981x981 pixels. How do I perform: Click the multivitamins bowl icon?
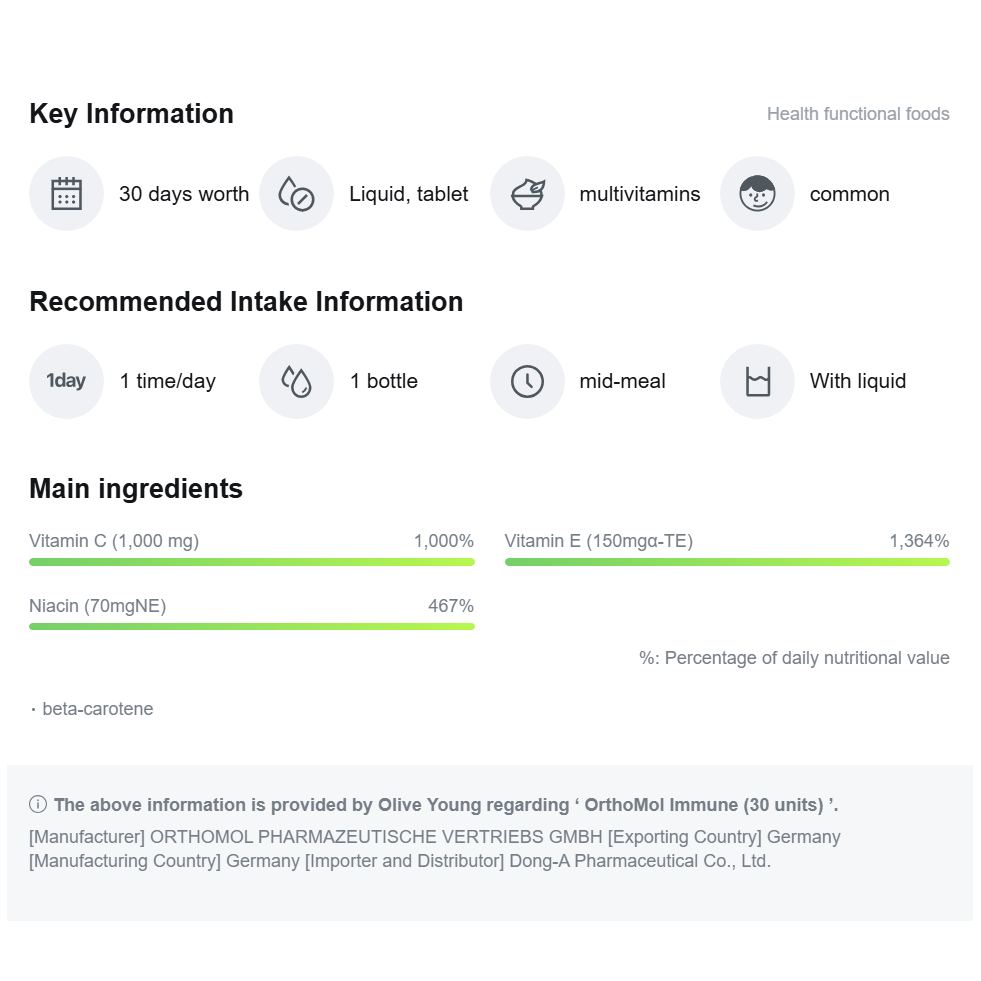[527, 193]
